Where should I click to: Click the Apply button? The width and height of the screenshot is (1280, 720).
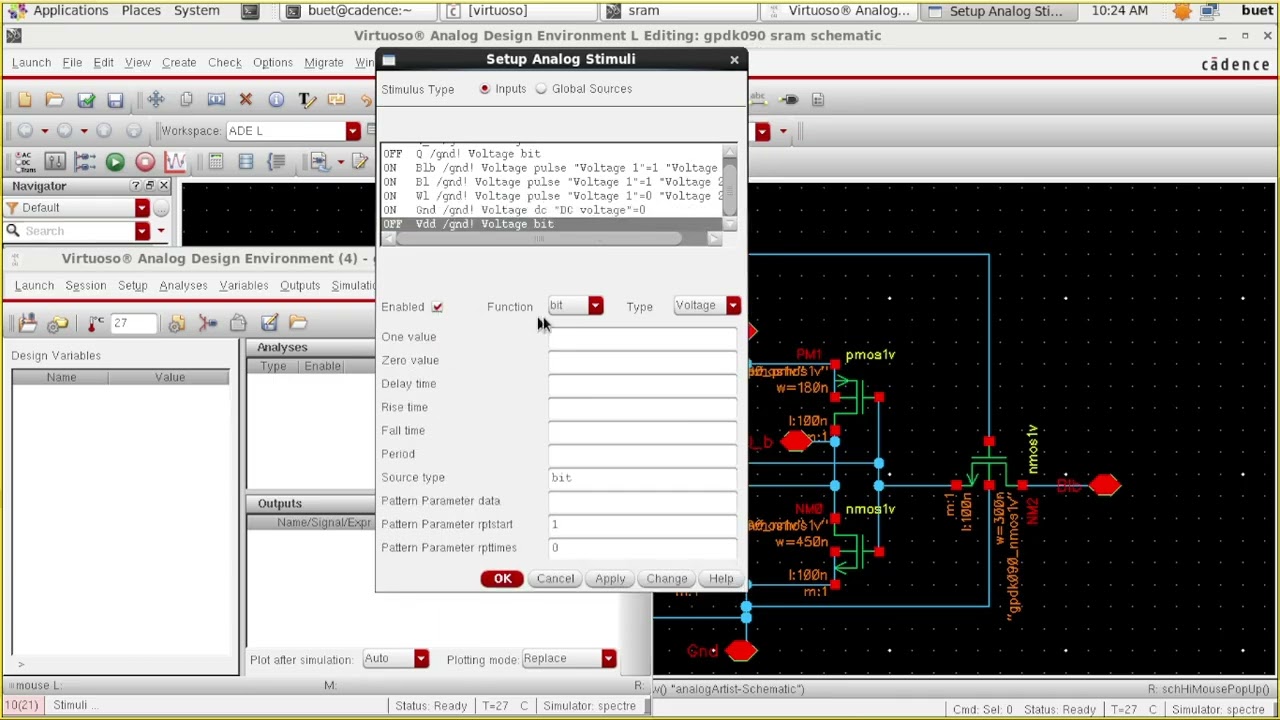[x=610, y=579]
